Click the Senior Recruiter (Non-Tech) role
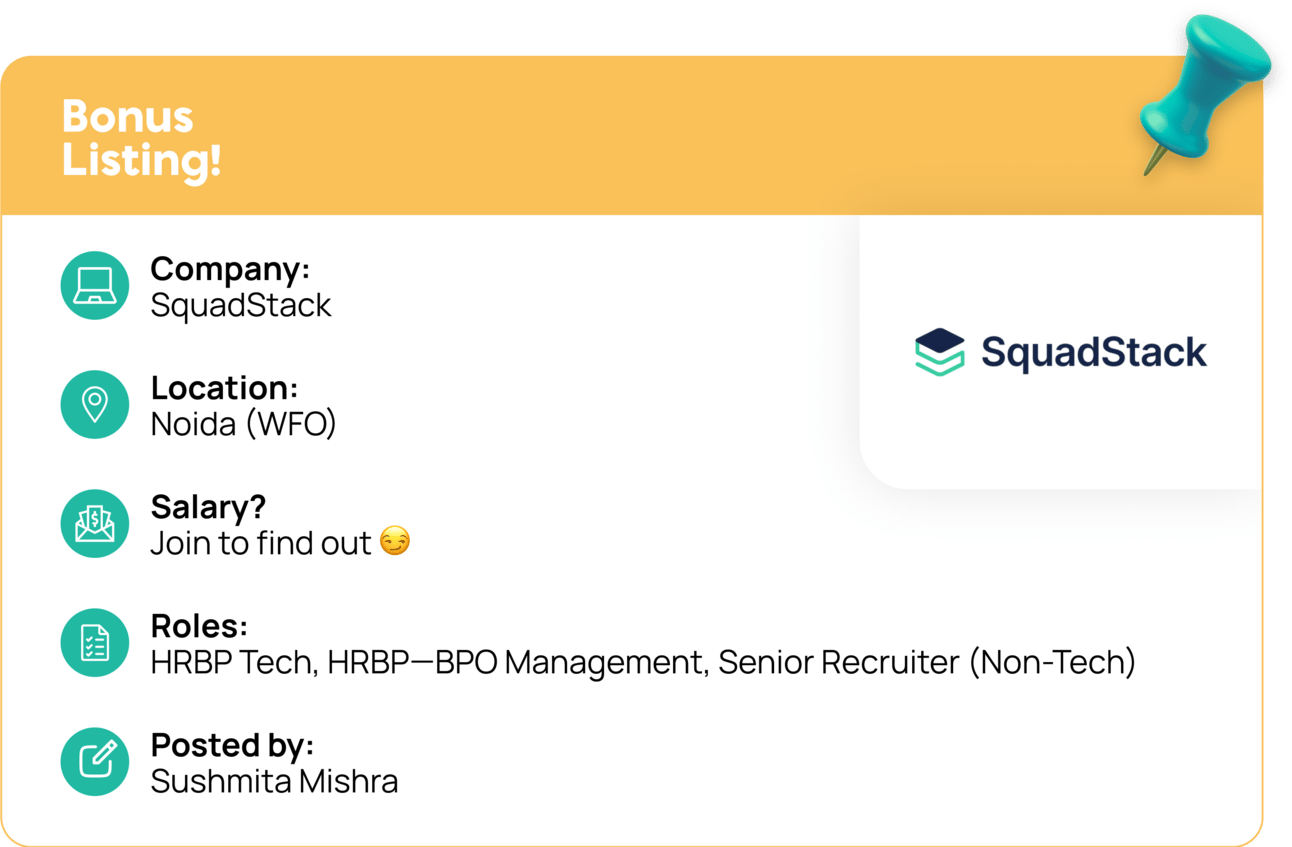Screen dimensions: 1292x847 (x=927, y=662)
